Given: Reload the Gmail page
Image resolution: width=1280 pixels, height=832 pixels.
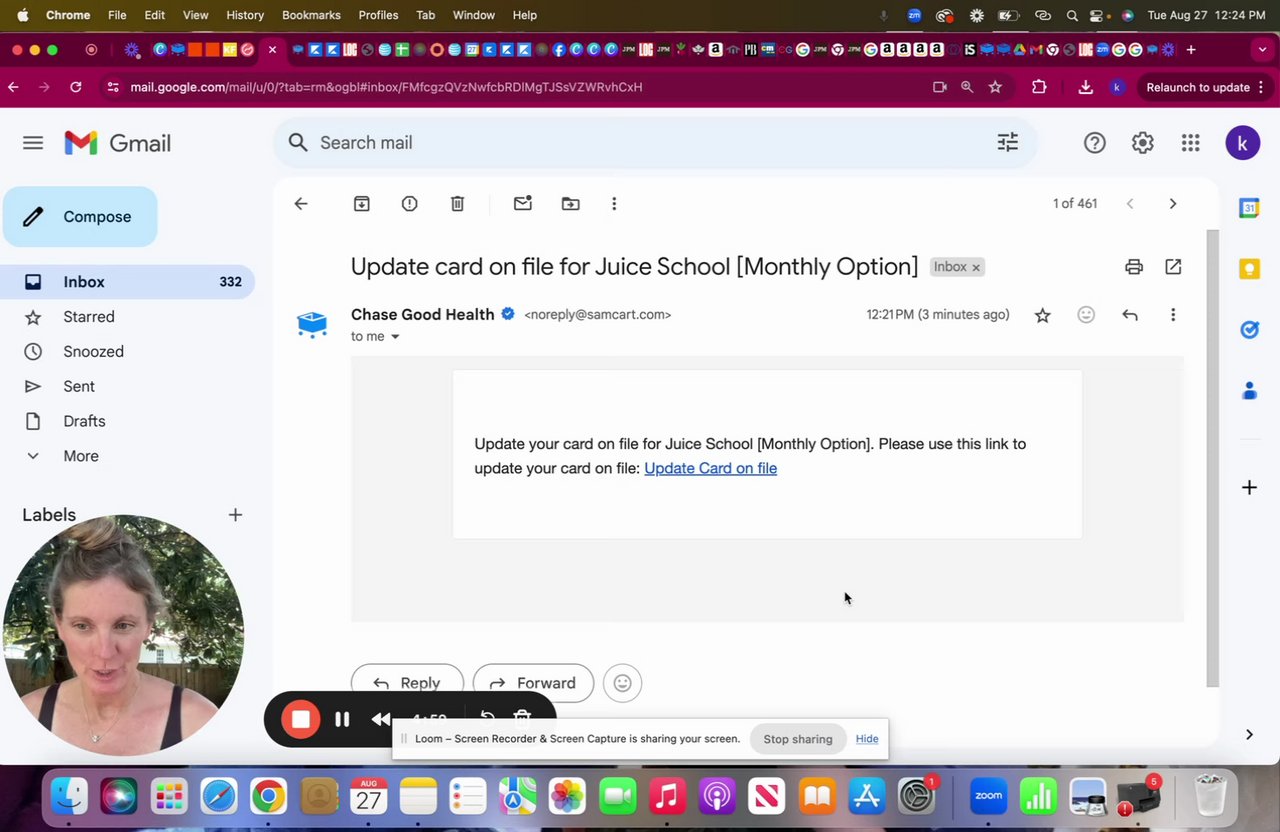Looking at the screenshot, I should [x=75, y=87].
